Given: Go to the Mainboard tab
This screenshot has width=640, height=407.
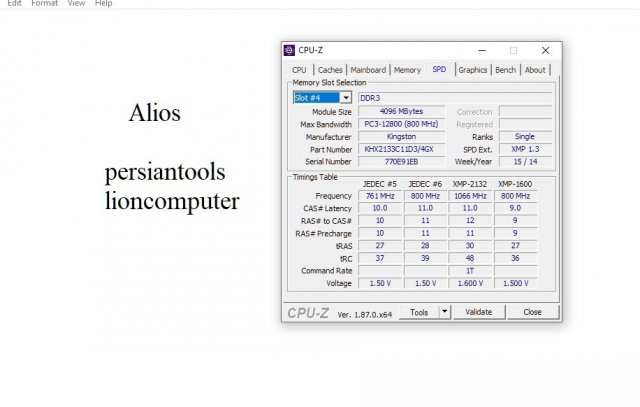Looking at the screenshot, I should (x=368, y=70).
